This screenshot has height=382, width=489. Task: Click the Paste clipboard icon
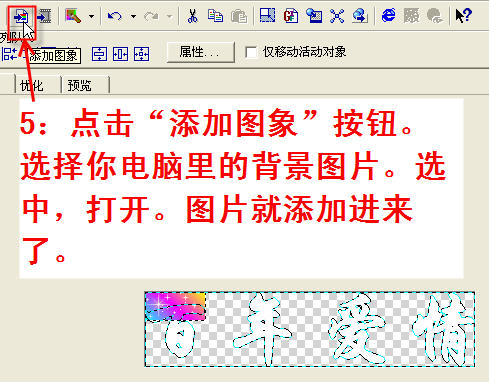click(239, 16)
